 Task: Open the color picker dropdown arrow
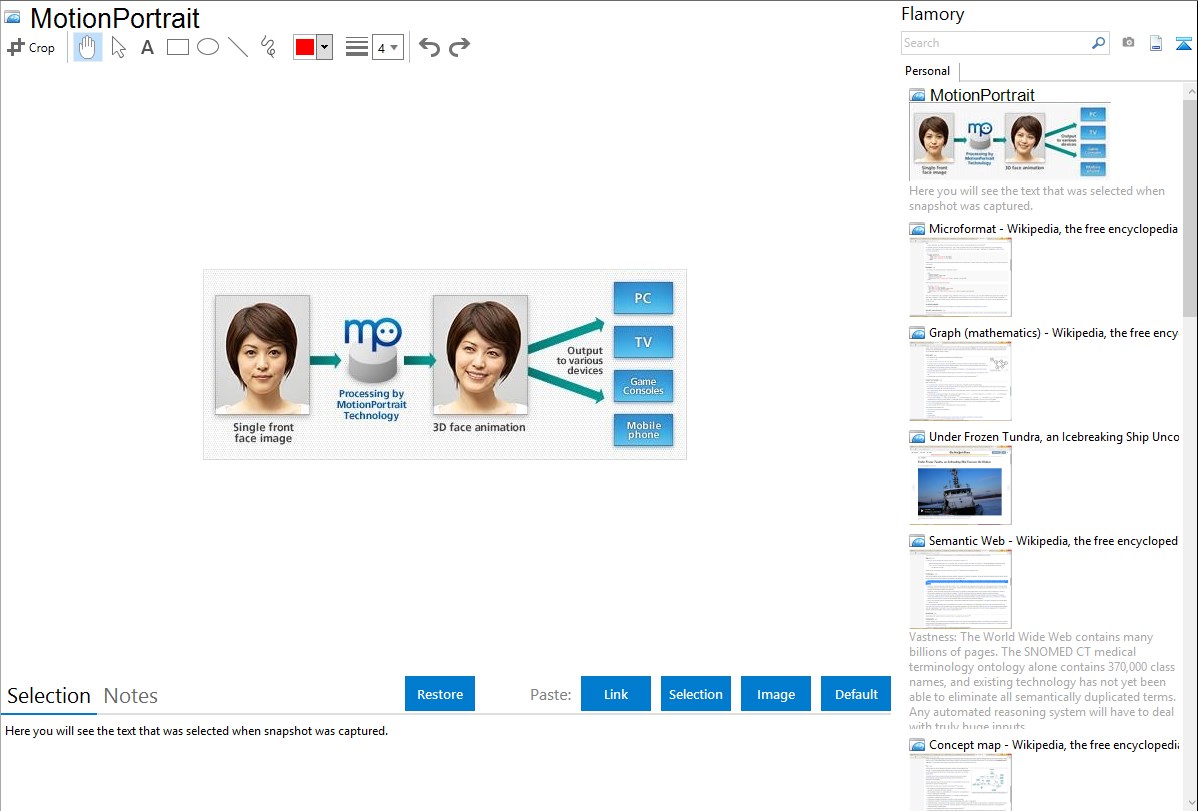coord(324,47)
